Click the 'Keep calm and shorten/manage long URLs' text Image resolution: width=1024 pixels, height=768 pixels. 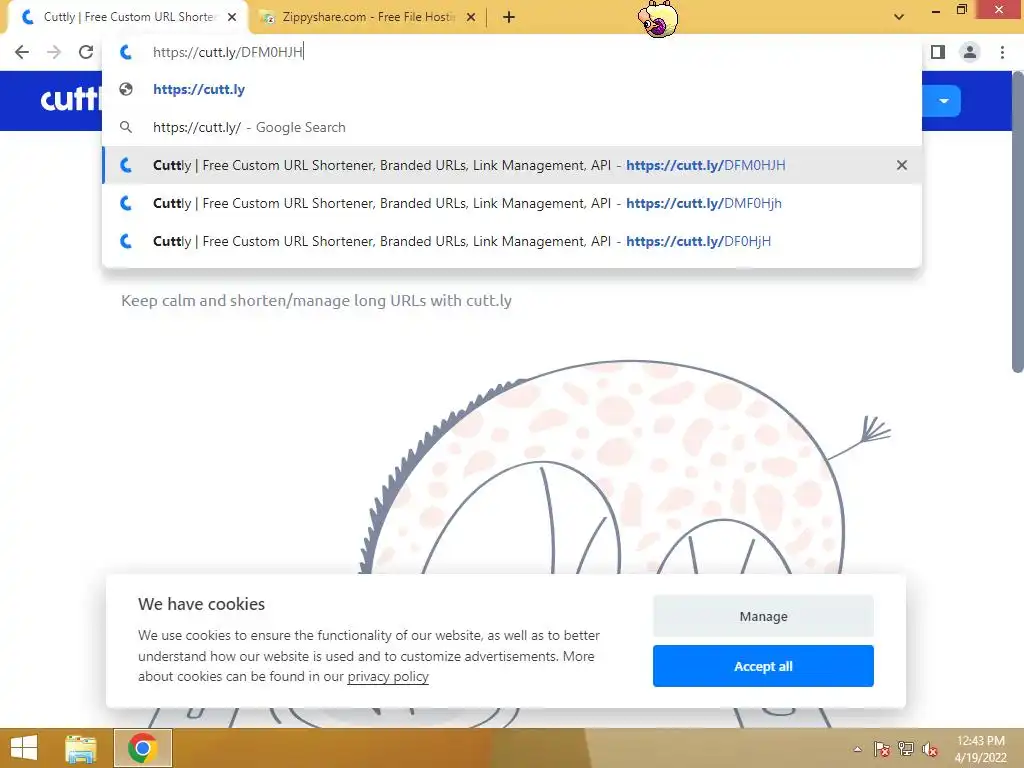[x=316, y=300]
